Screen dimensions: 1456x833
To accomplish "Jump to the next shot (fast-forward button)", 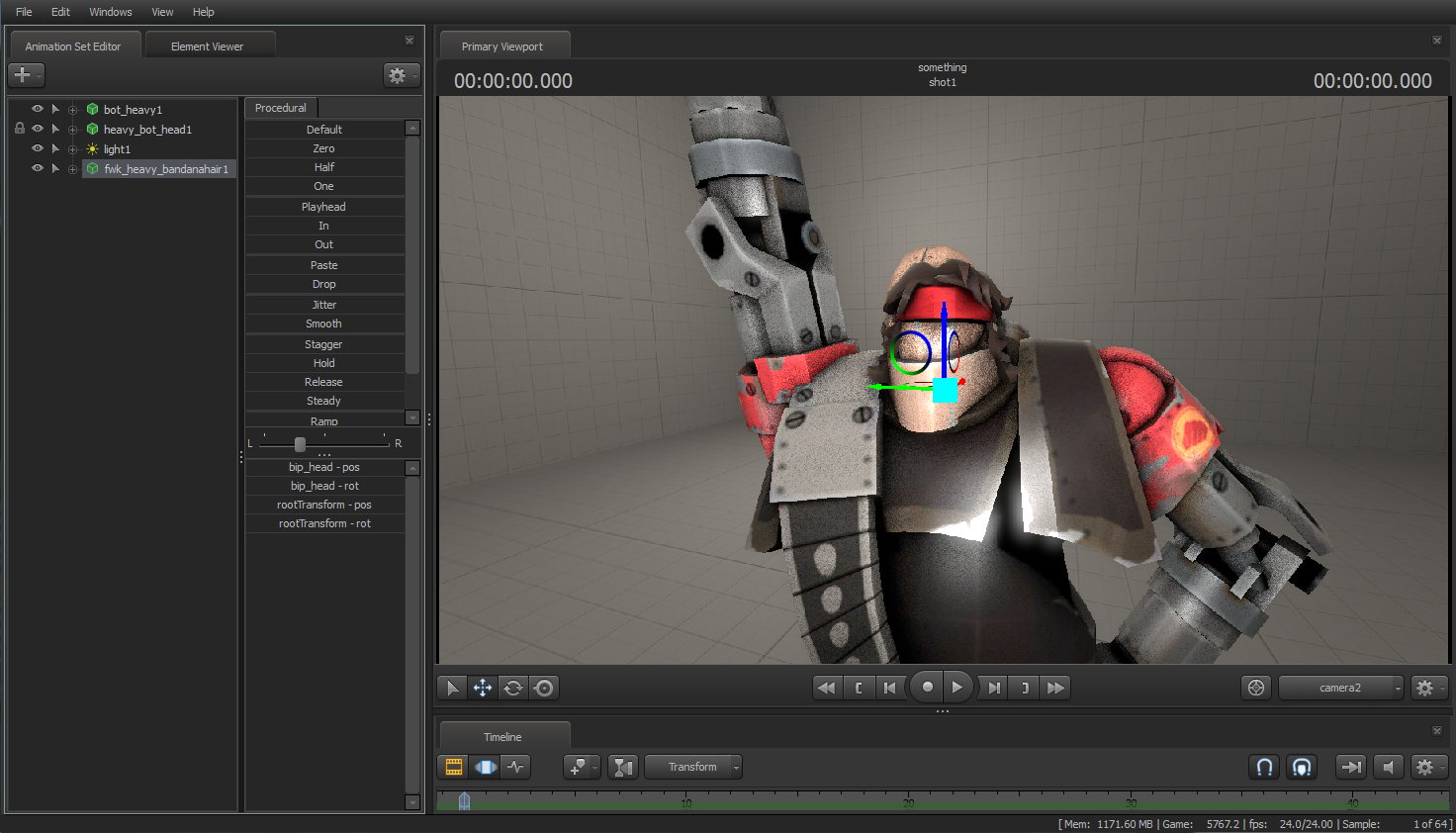I will [x=1055, y=688].
